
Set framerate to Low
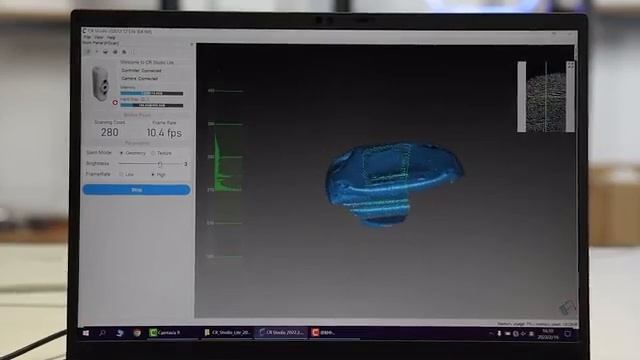(127, 174)
